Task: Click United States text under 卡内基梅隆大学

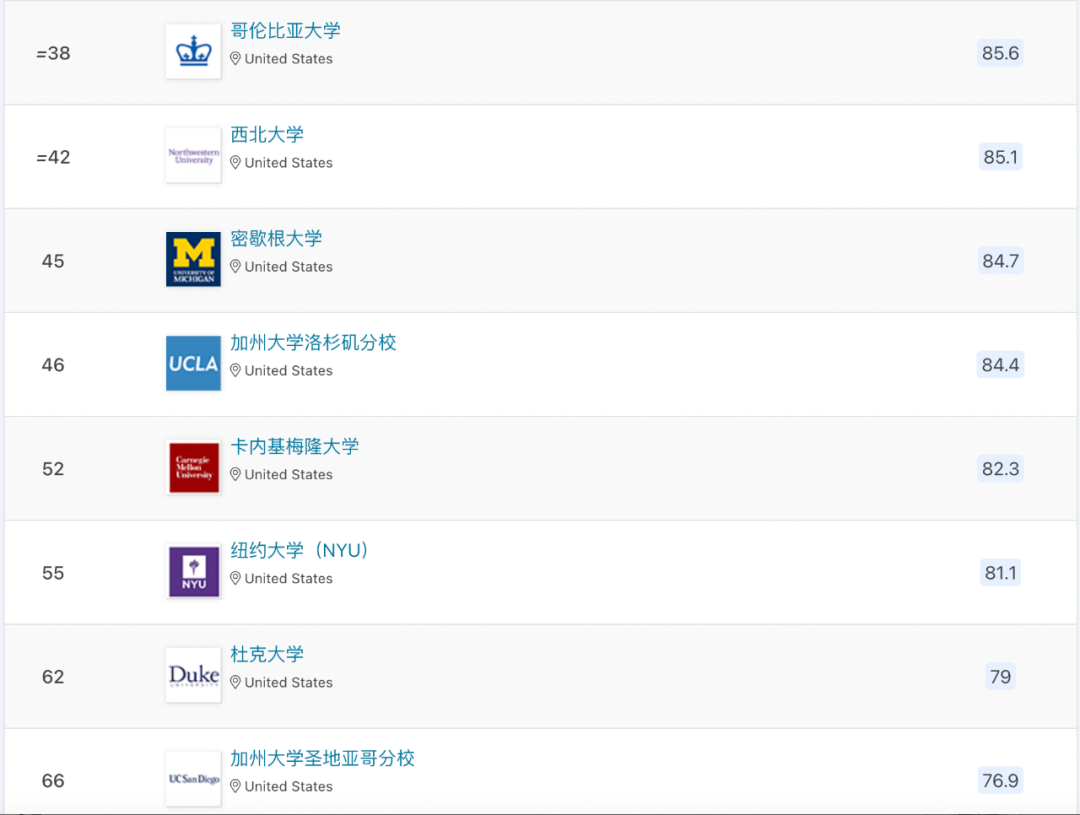Action: click(x=289, y=475)
